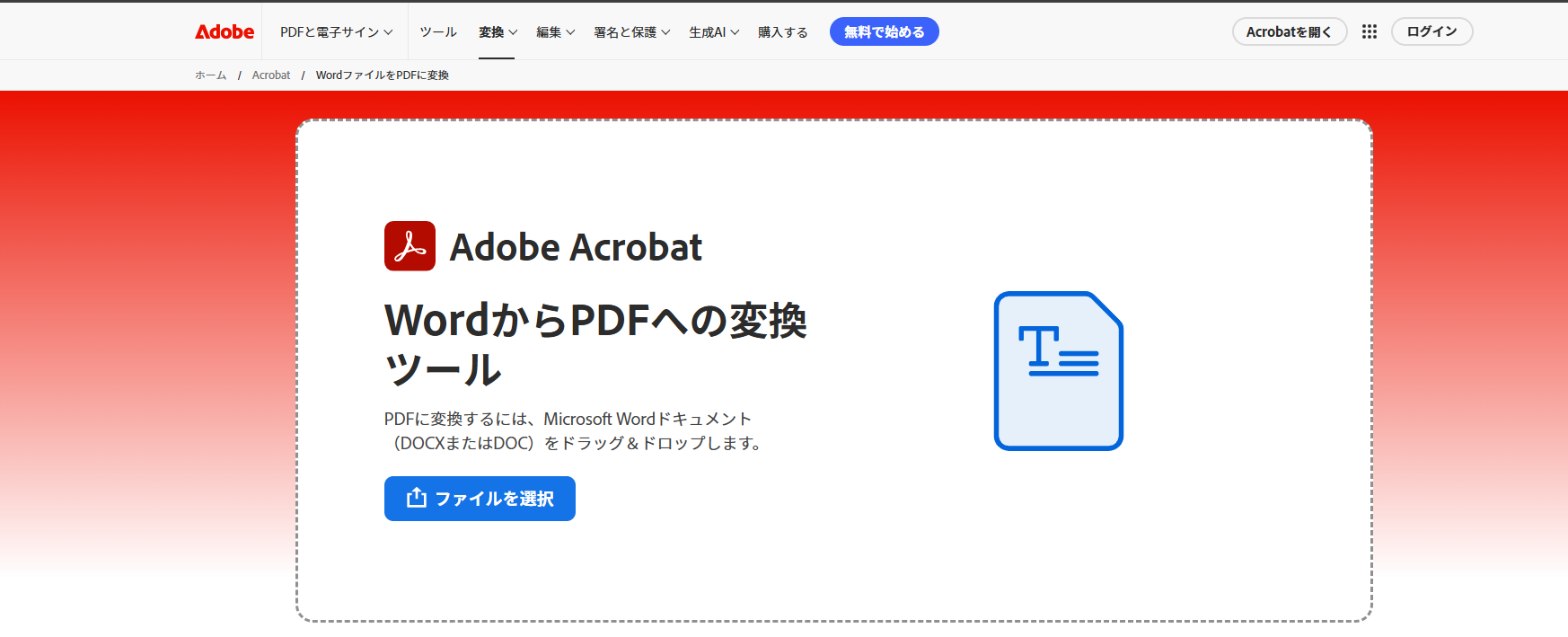This screenshot has width=1568, height=637.
Task: Click WordファイルをPDFに変換 breadcrumb text
Action: (383, 75)
